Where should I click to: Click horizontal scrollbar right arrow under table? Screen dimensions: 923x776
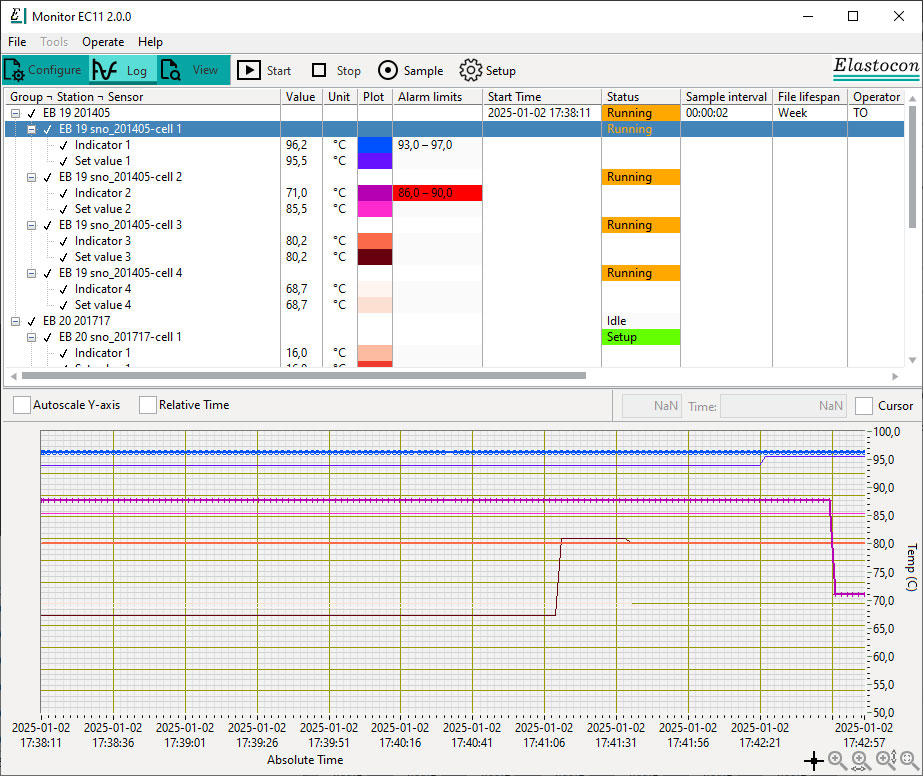[x=895, y=376]
